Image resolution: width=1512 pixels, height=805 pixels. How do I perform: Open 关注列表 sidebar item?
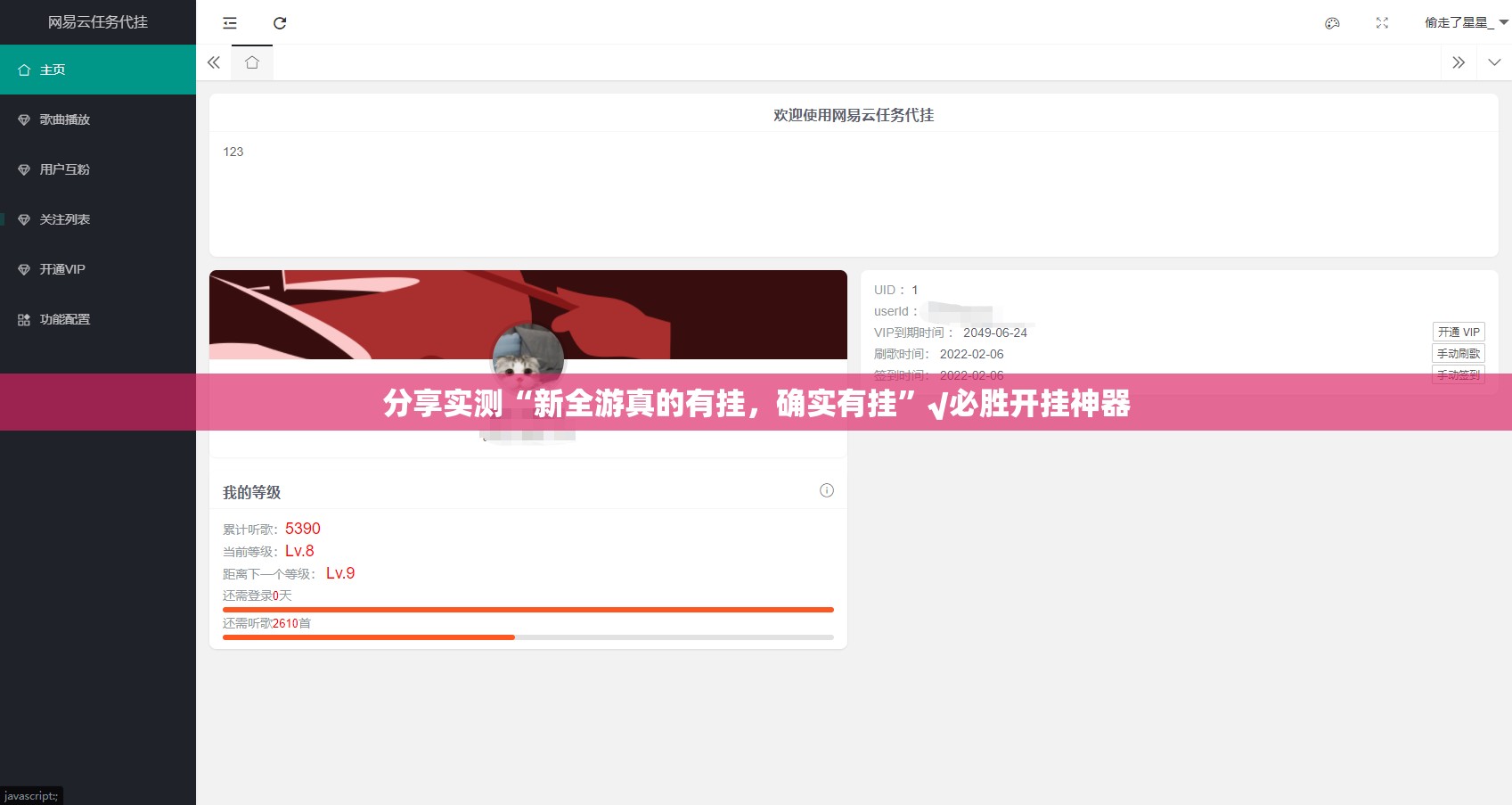[97, 219]
